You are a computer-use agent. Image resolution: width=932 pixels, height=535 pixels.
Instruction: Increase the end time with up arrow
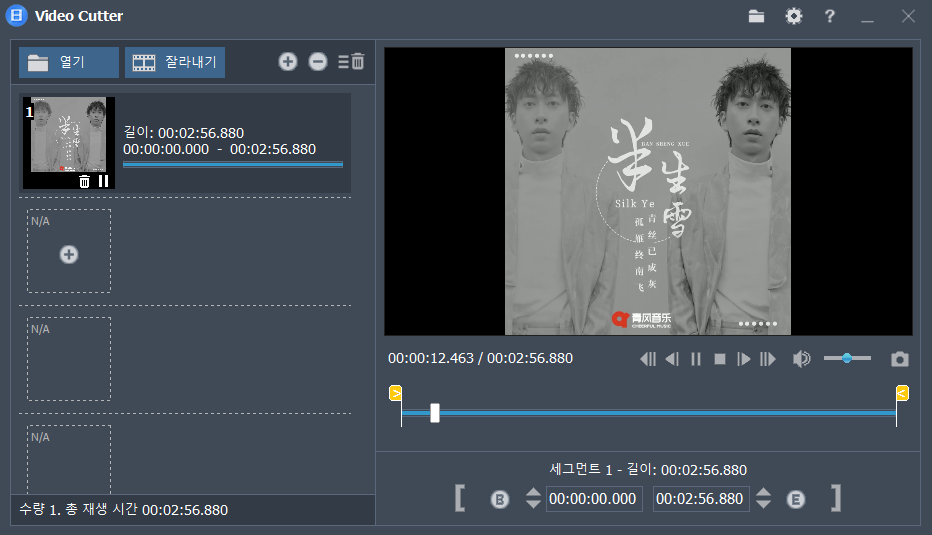tap(764, 492)
